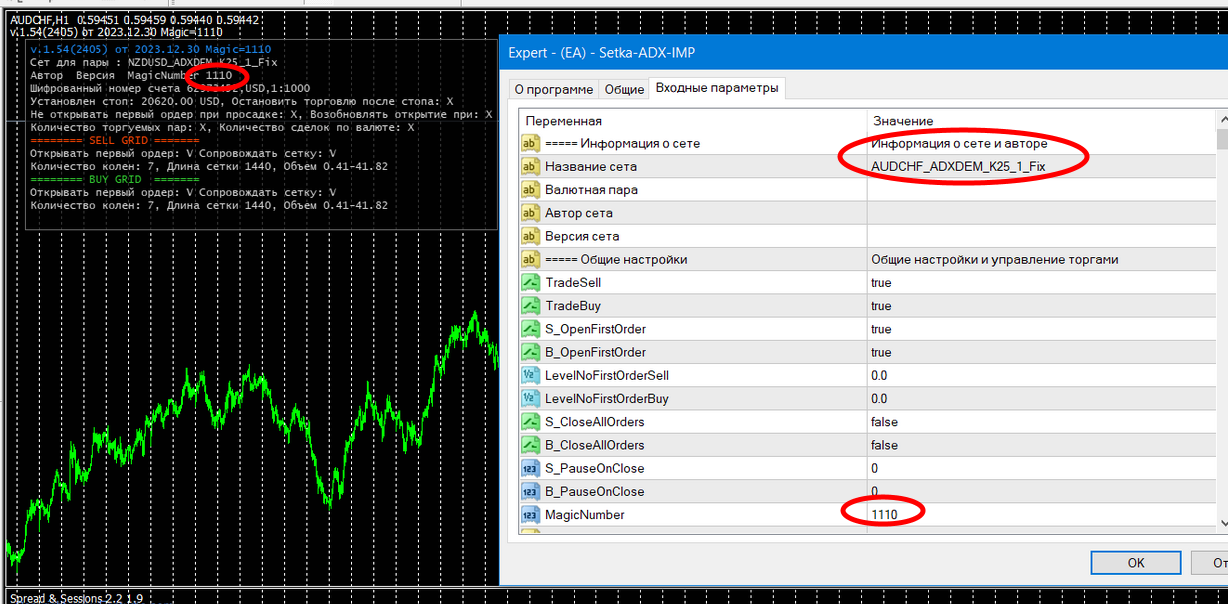Click the integer icon beside S_PauseOnClose
1228x604 pixels.
(x=530, y=468)
